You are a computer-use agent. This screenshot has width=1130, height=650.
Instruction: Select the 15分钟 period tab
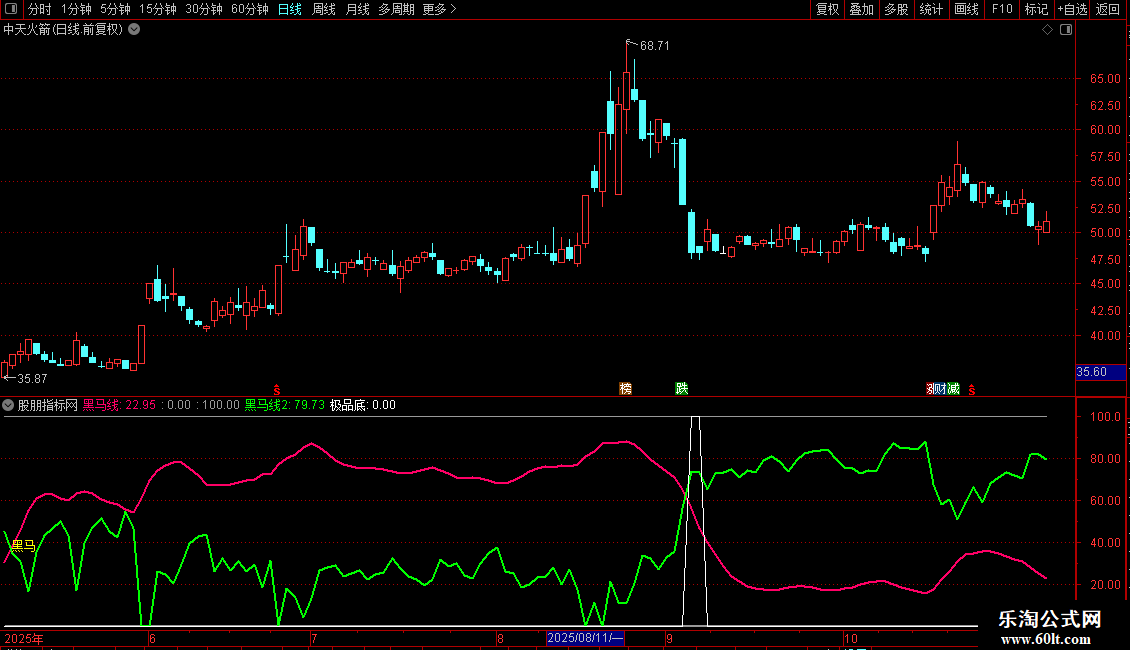click(x=158, y=9)
